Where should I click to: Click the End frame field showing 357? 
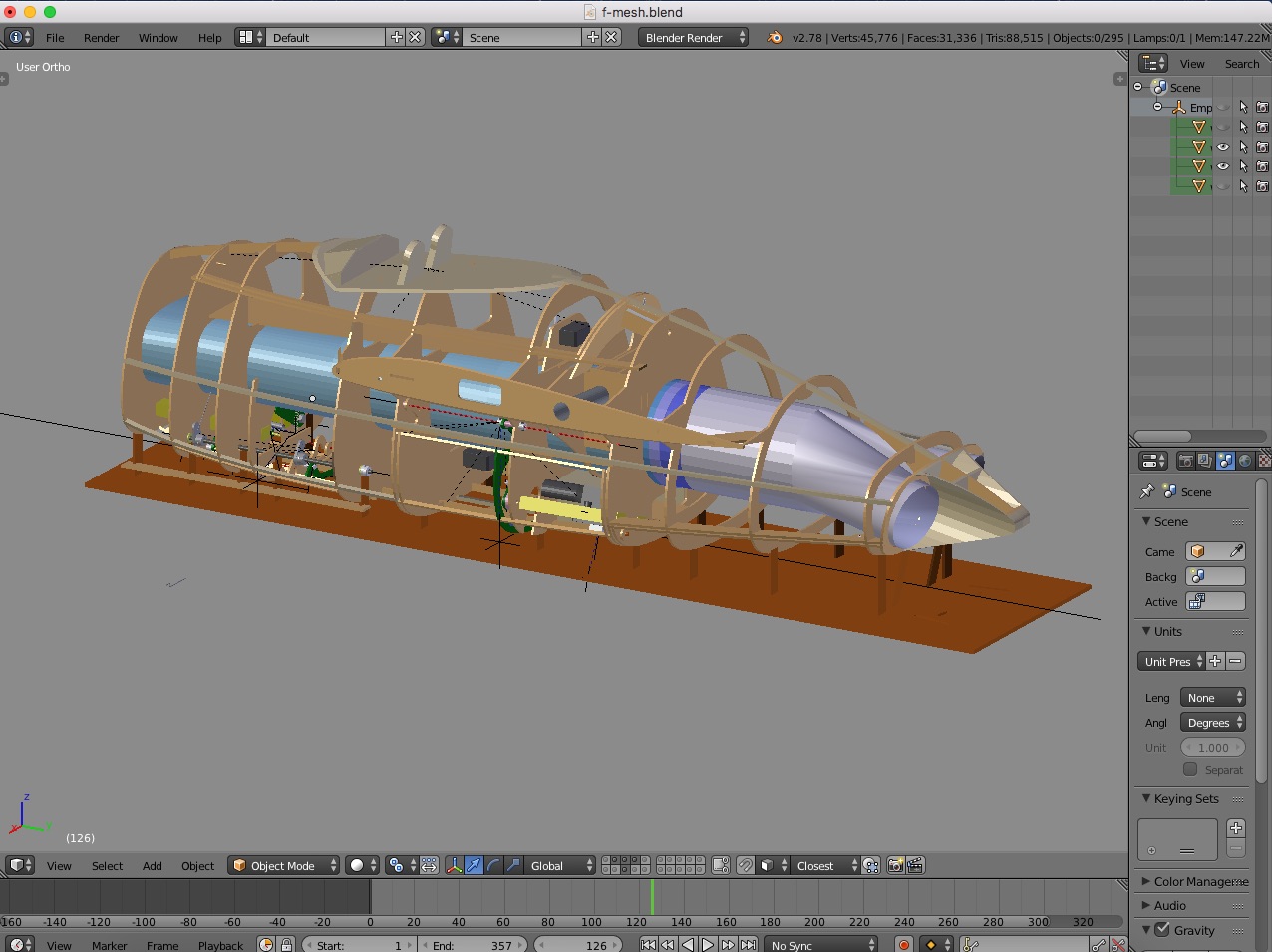click(x=473, y=945)
